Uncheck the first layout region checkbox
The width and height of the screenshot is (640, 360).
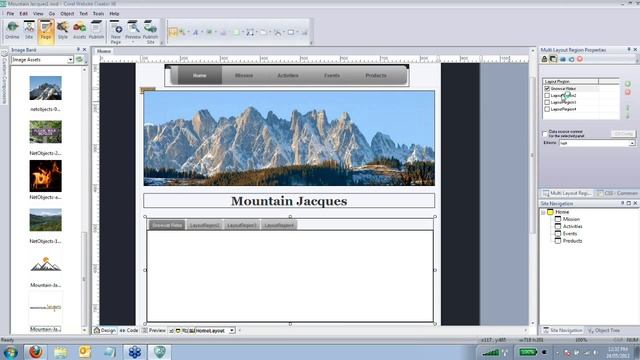[x=547, y=89]
